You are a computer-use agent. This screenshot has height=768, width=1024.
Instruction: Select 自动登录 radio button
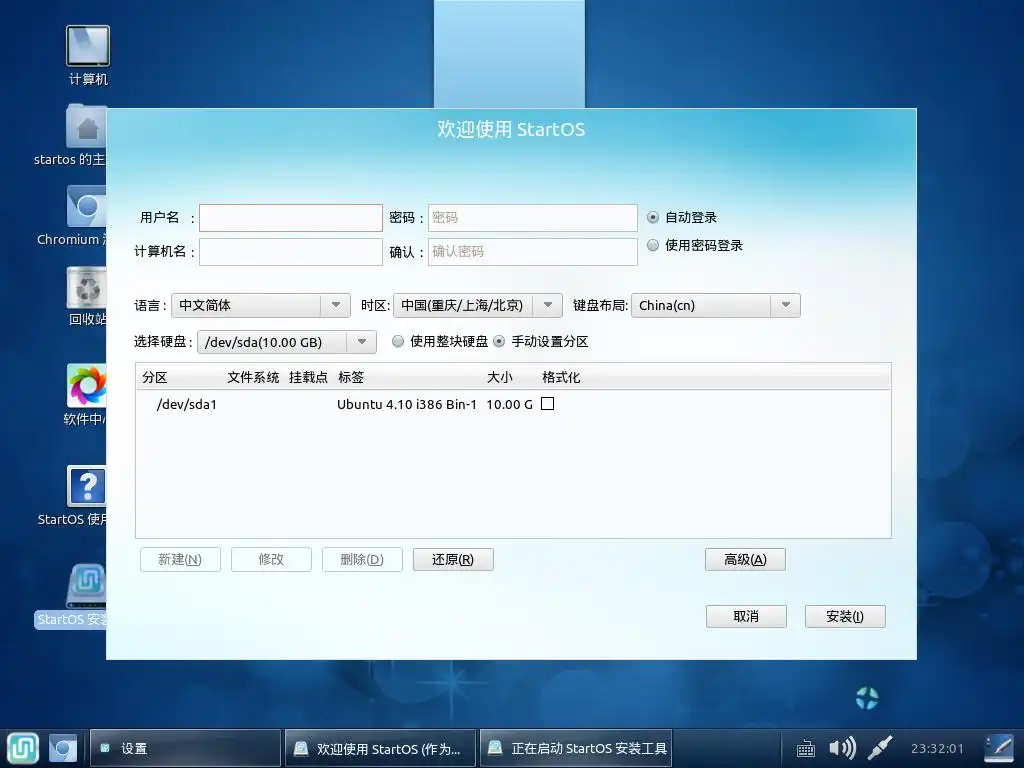pyautogui.click(x=652, y=217)
